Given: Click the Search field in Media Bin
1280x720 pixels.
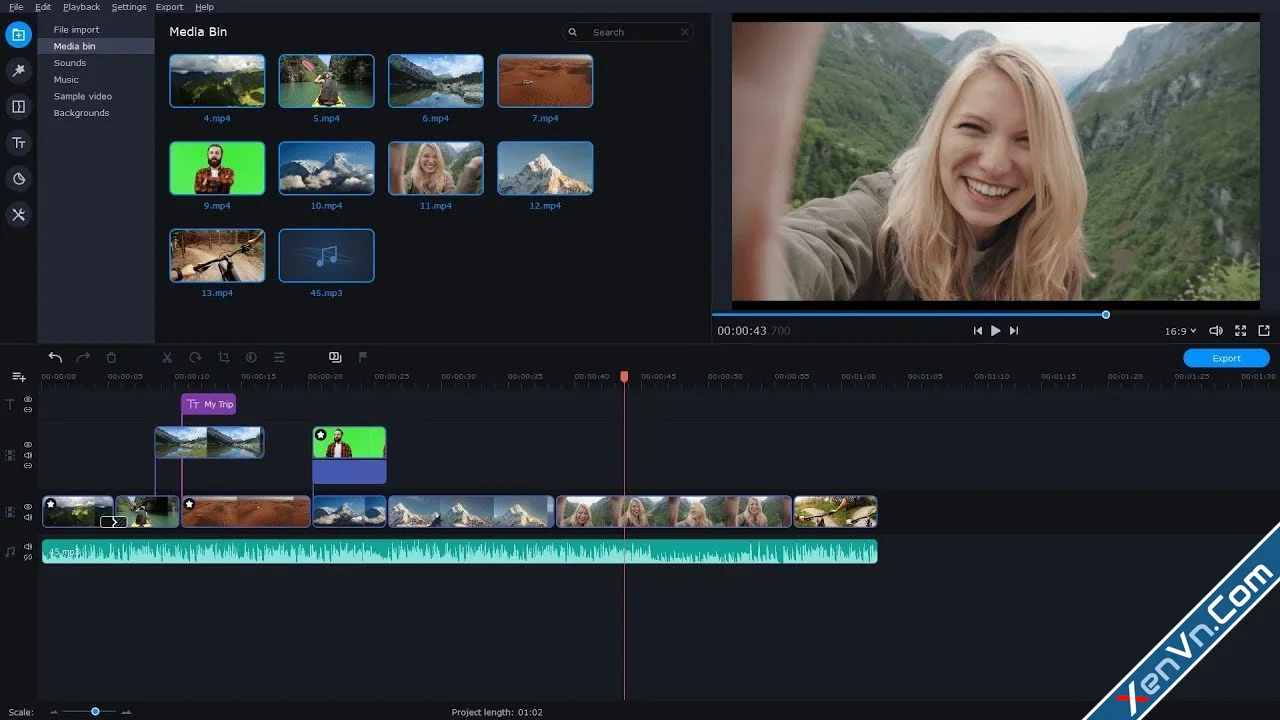Looking at the screenshot, I should (628, 32).
